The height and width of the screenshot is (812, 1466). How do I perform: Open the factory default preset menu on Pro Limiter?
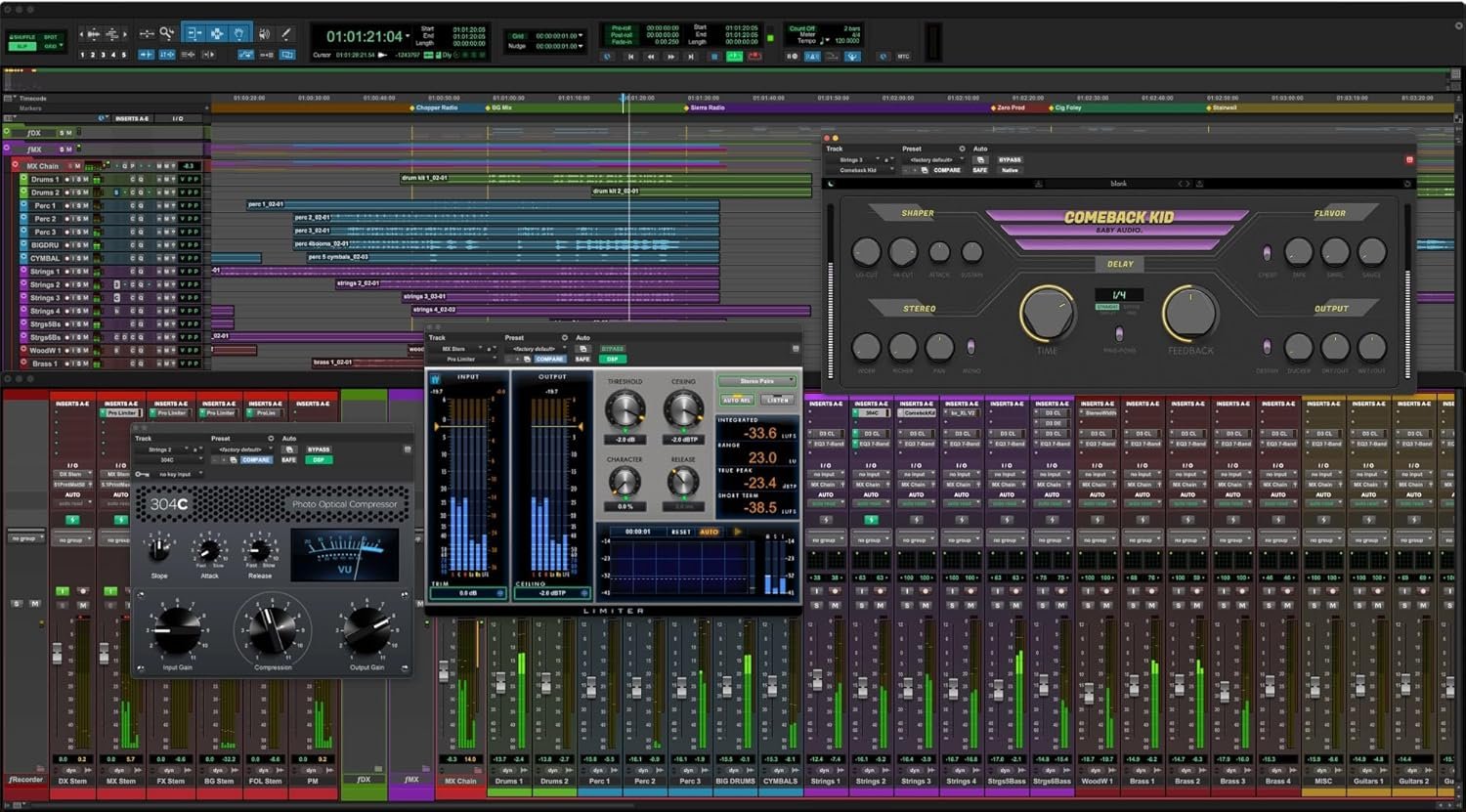click(x=535, y=349)
